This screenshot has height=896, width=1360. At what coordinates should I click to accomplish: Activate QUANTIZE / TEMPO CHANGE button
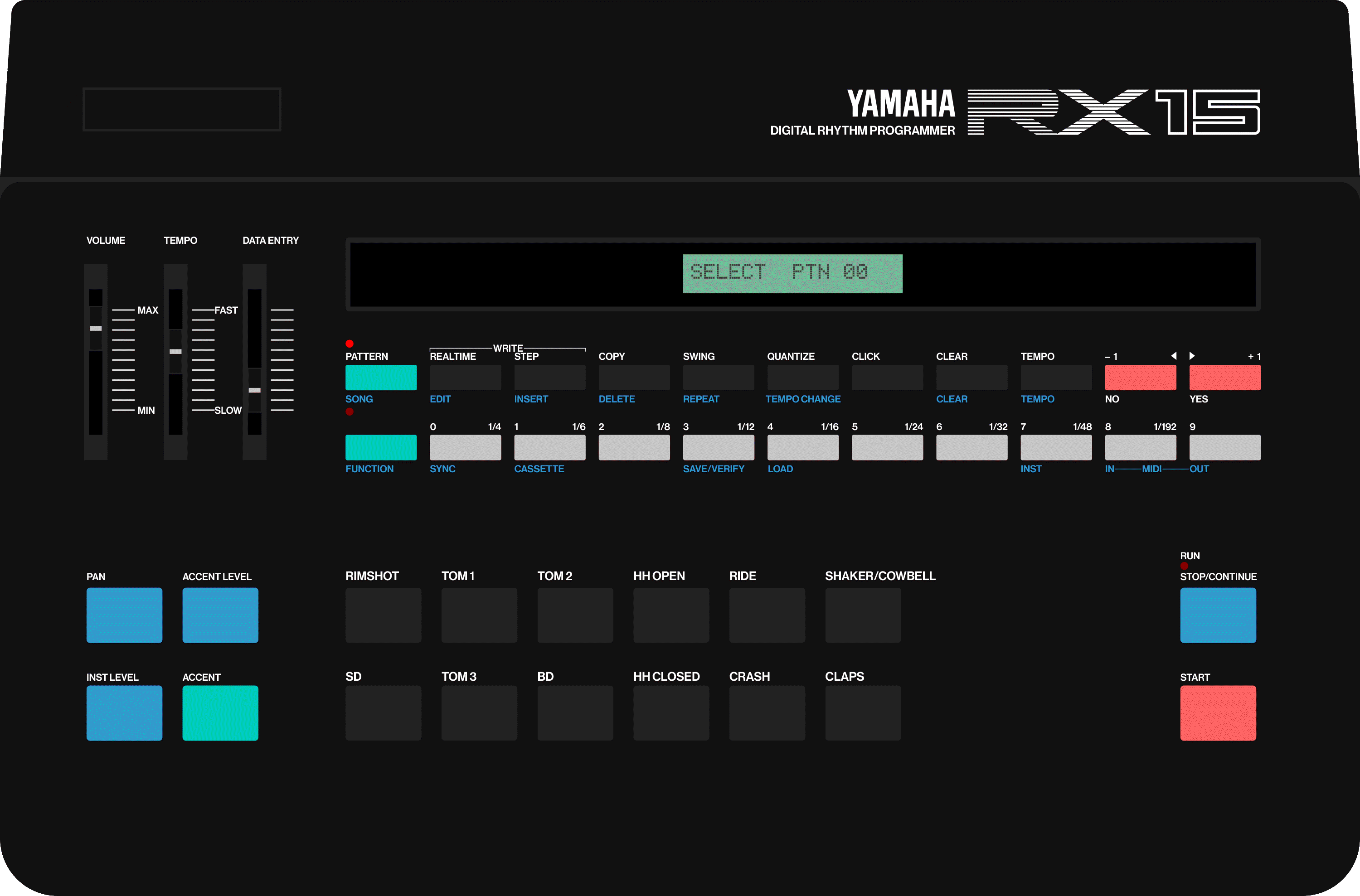pos(803,378)
